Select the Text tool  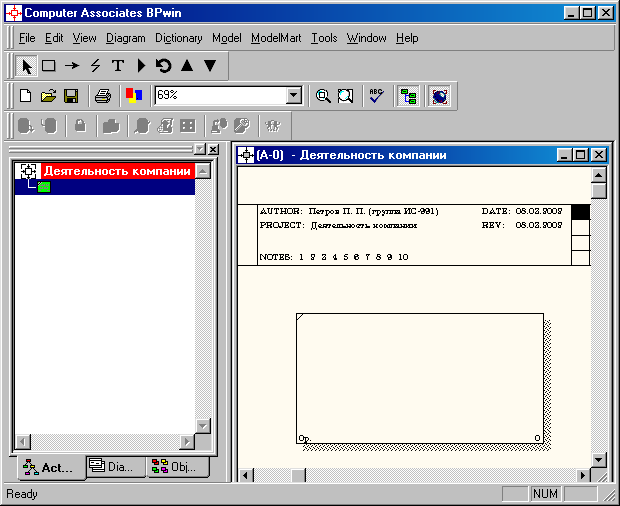click(118, 66)
